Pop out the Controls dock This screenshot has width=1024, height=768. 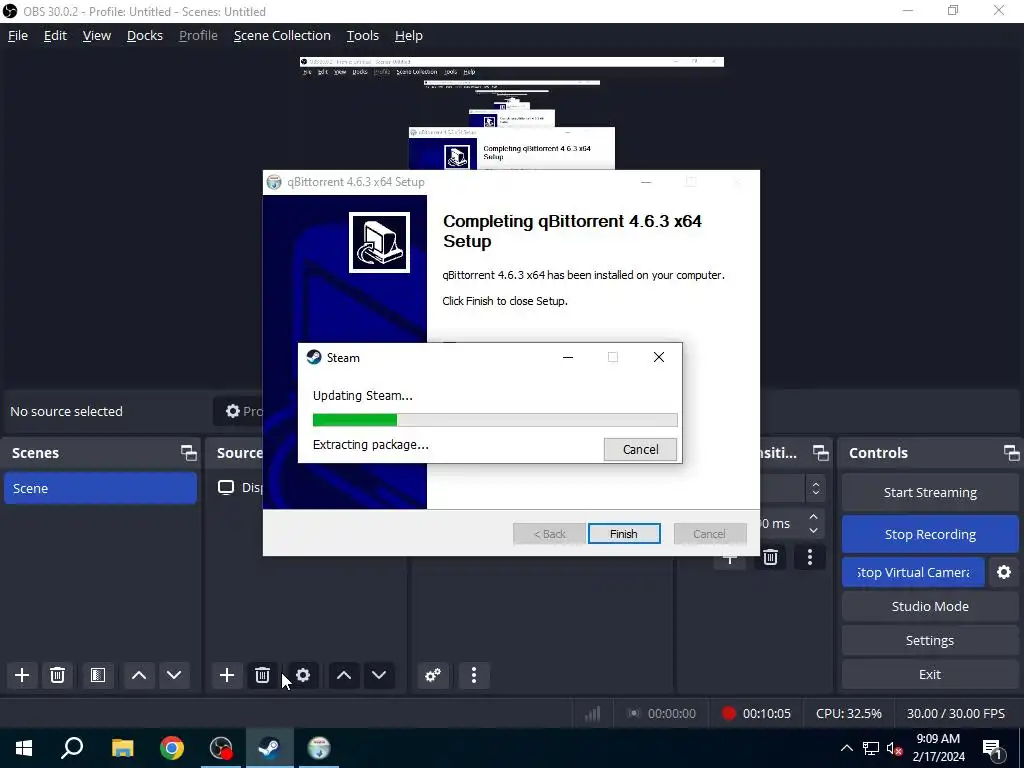(x=1011, y=453)
